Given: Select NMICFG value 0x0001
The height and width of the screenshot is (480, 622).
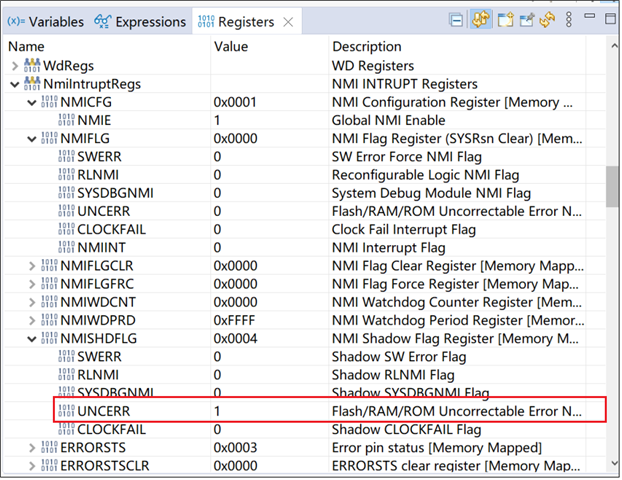Looking at the screenshot, I should 235,103.
